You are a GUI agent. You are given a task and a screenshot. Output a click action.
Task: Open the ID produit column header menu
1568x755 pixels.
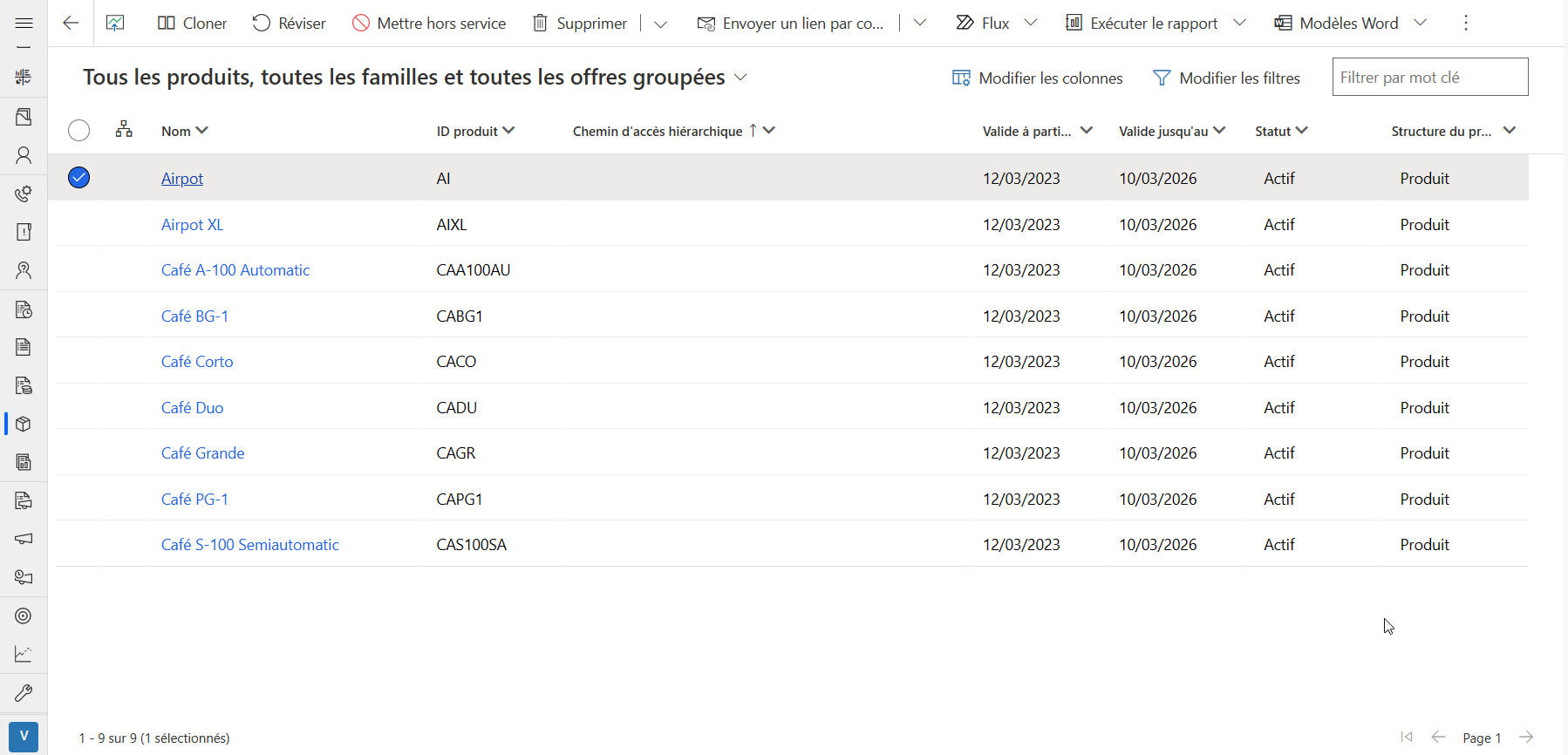pos(475,131)
